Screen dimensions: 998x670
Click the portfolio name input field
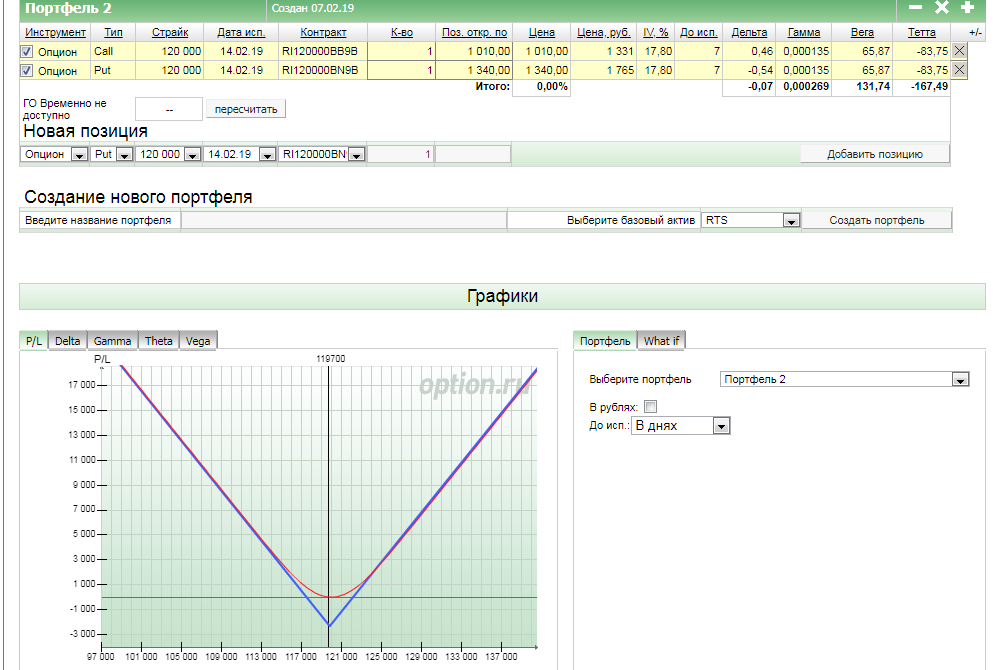pos(344,220)
